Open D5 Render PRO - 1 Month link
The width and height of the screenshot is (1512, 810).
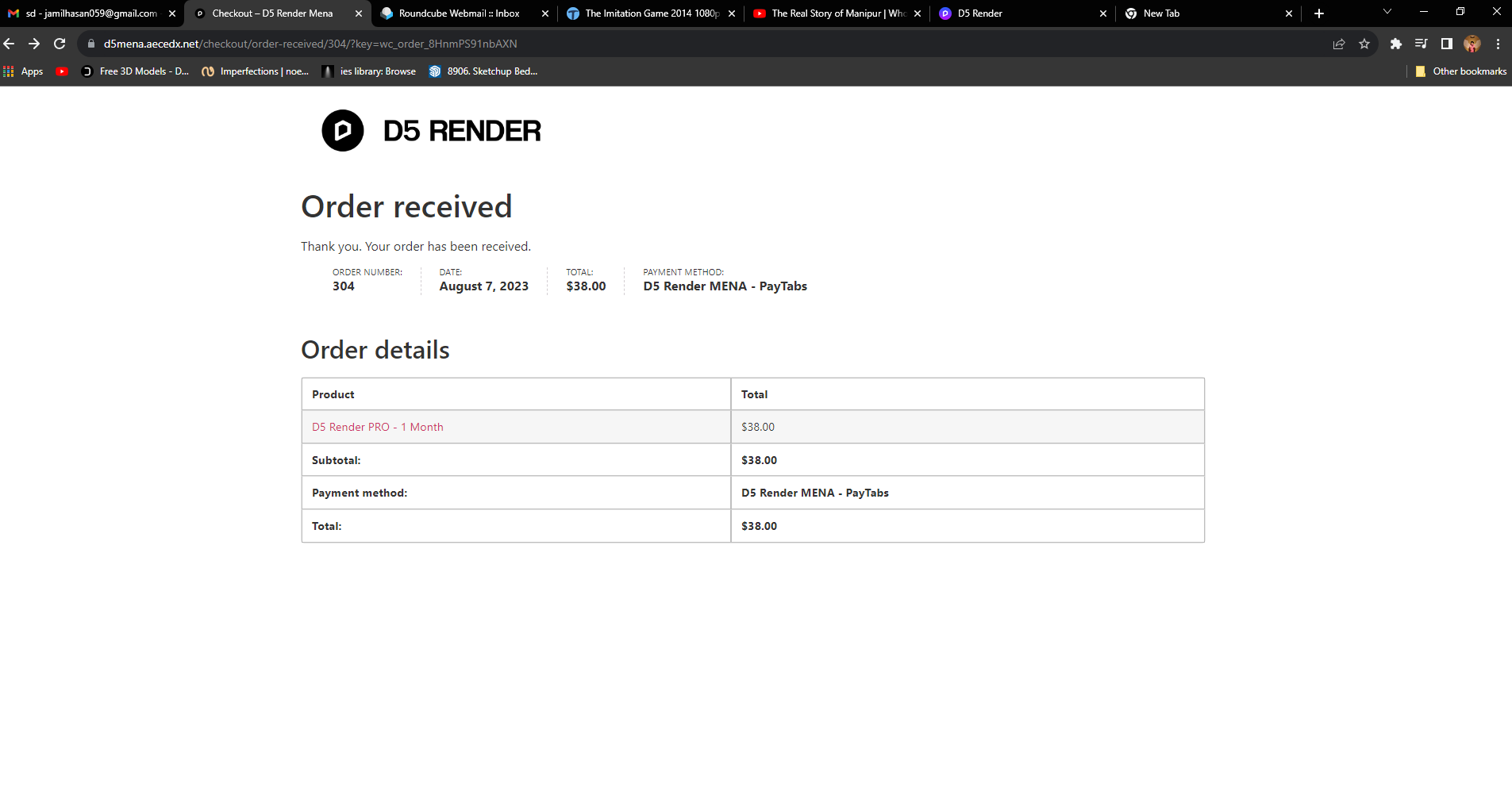[x=378, y=427]
